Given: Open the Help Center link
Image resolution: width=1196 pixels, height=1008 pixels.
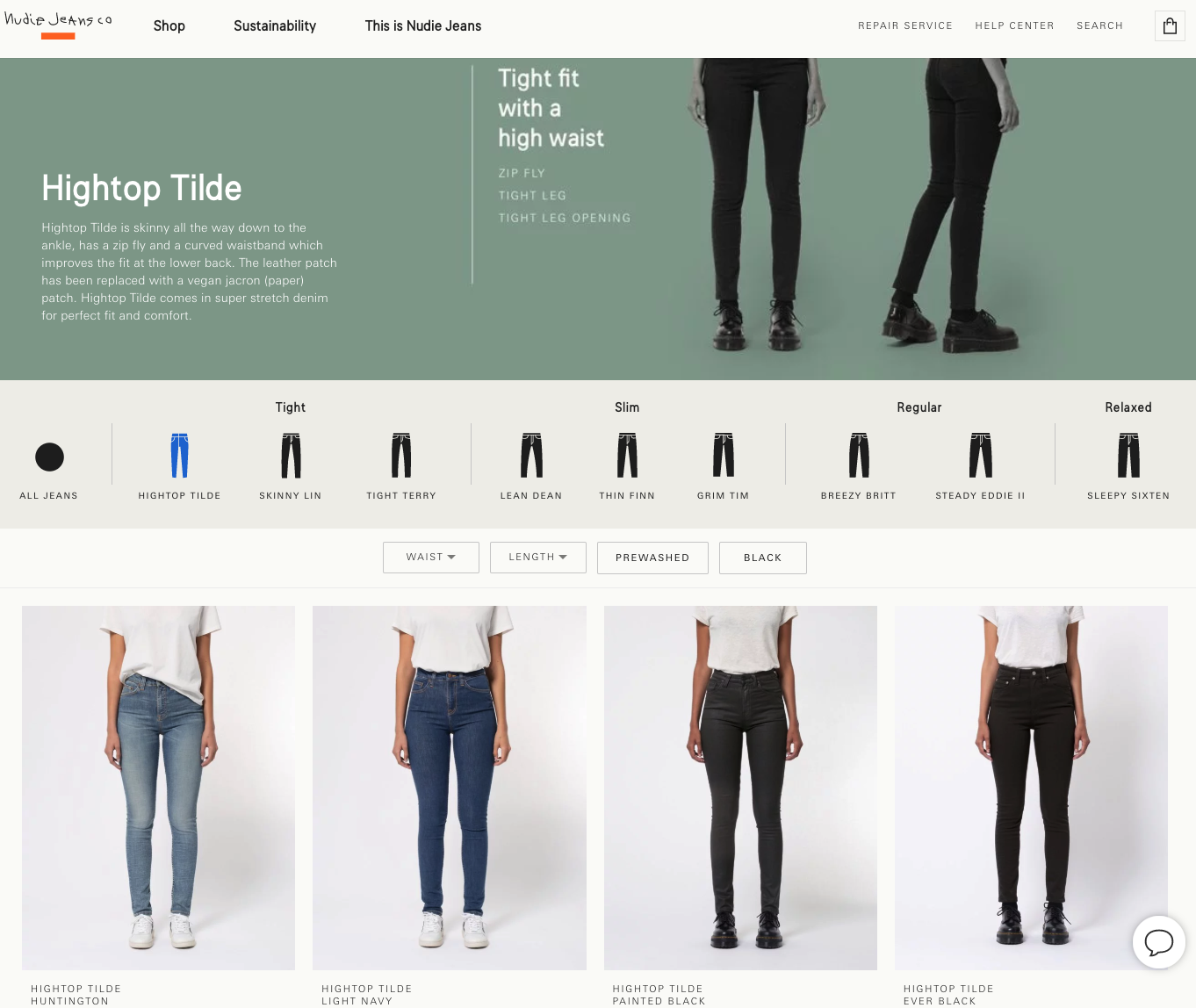Looking at the screenshot, I should (x=1014, y=25).
